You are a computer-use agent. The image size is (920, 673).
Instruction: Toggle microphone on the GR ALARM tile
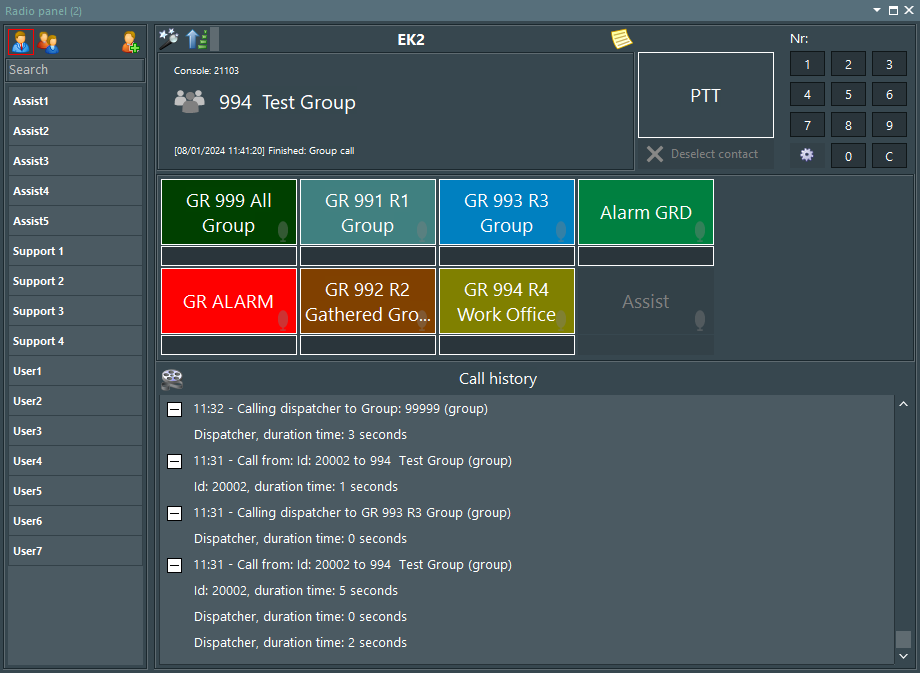click(283, 319)
